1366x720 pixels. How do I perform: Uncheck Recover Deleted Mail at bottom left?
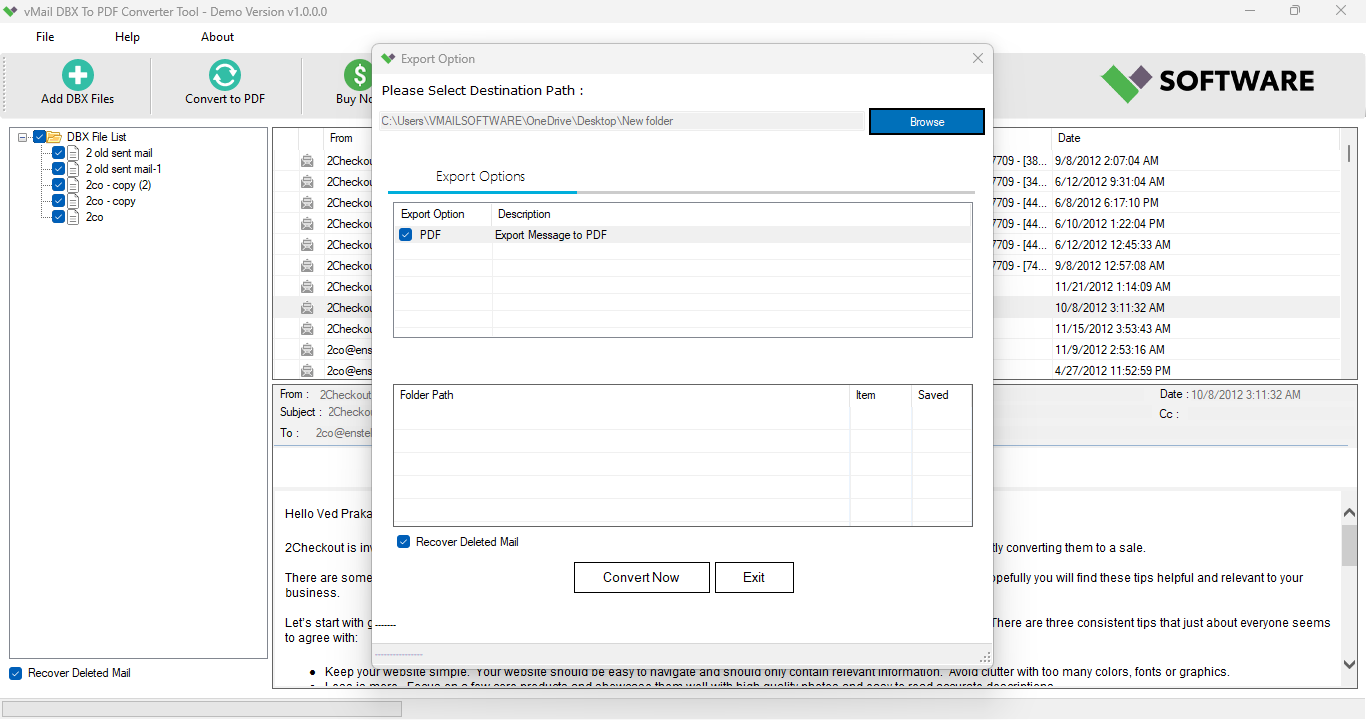[x=13, y=673]
